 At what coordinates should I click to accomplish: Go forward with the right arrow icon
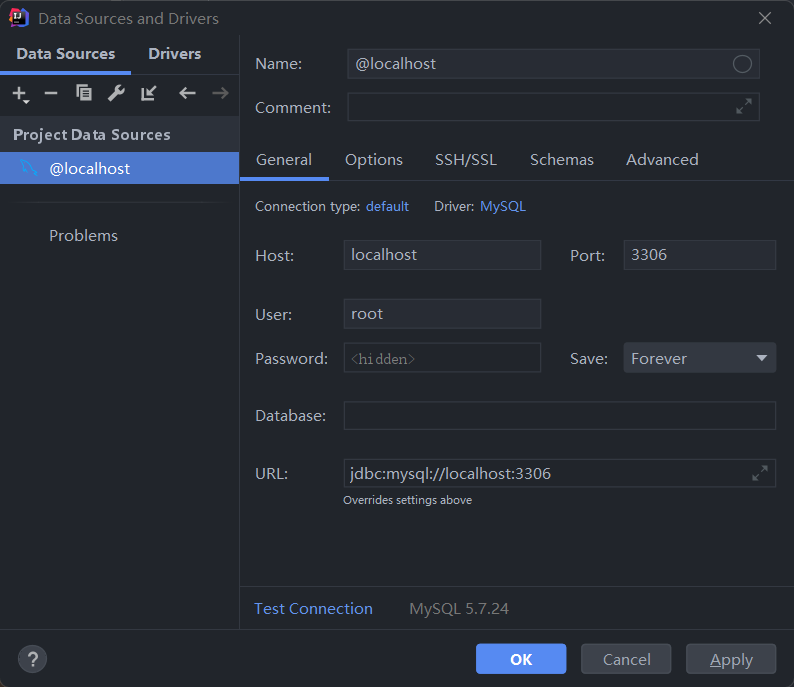point(220,93)
